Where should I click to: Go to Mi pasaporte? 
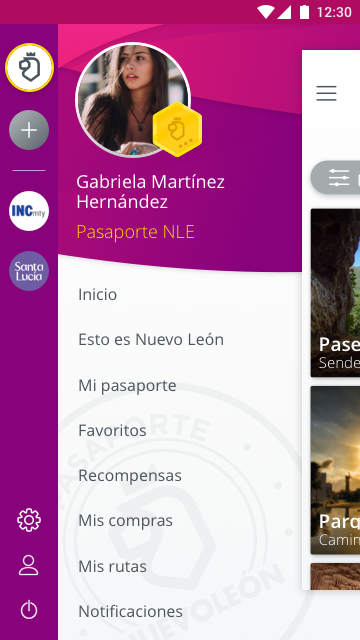[127, 385]
